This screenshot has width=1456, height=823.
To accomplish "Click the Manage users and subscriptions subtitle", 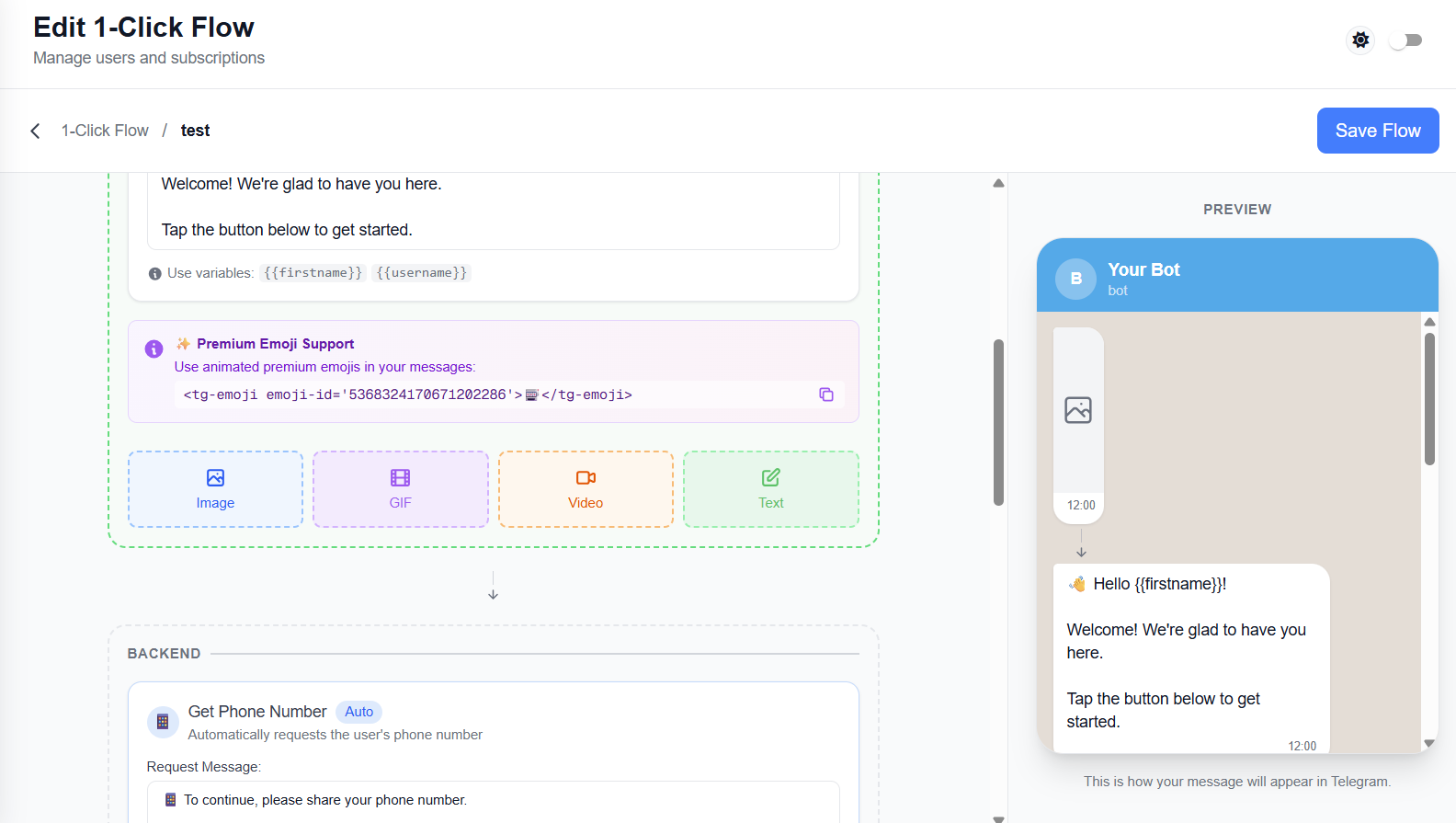I will pyautogui.click(x=149, y=58).
